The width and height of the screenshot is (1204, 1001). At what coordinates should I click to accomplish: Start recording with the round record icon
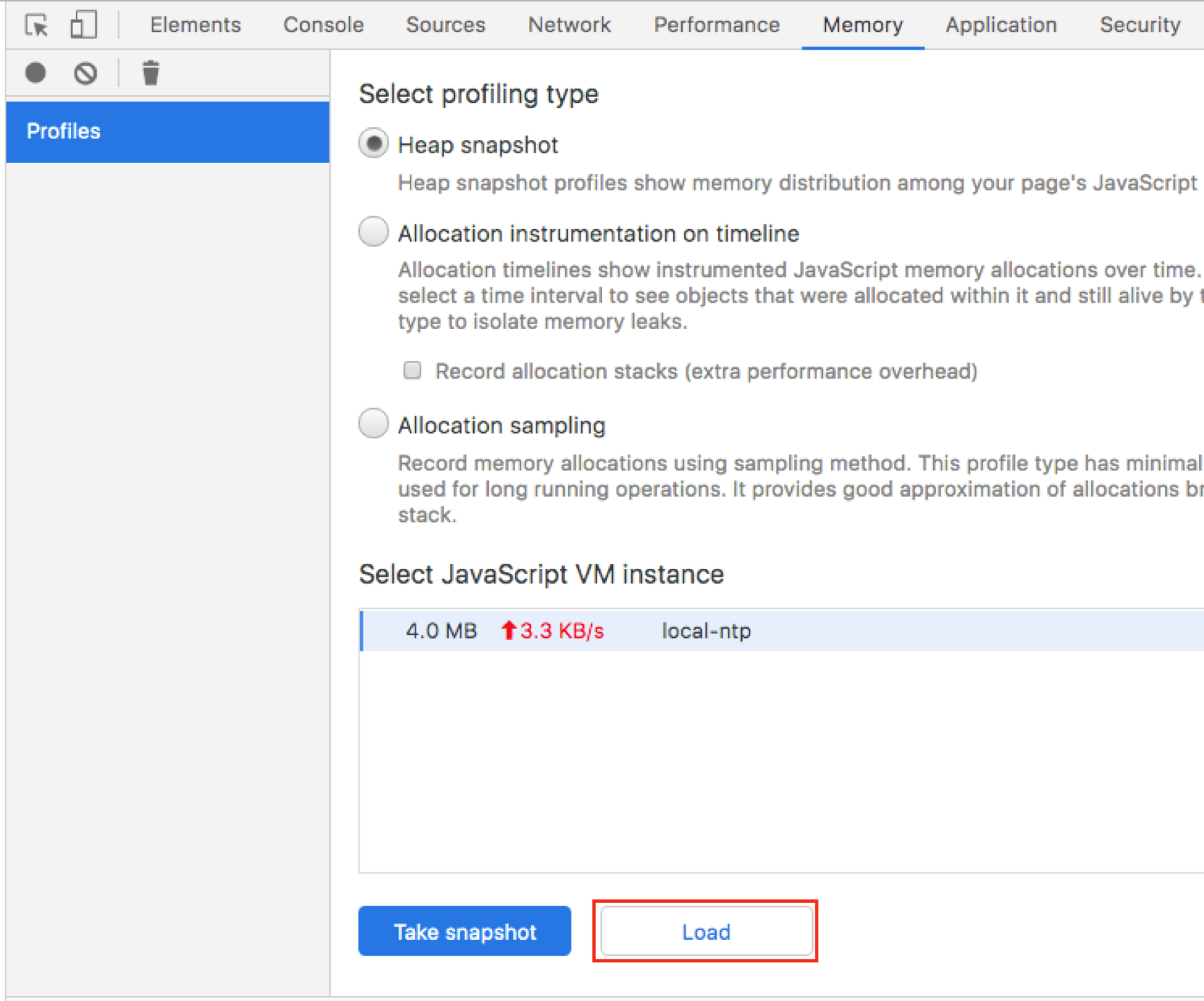(35, 72)
